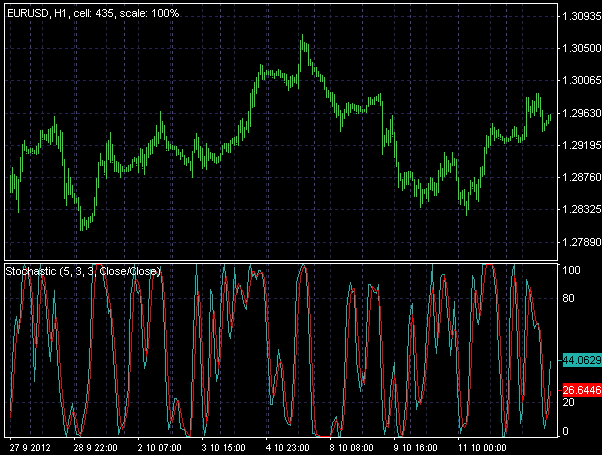Click the 3 10 15:00 time label

[x=223, y=448]
